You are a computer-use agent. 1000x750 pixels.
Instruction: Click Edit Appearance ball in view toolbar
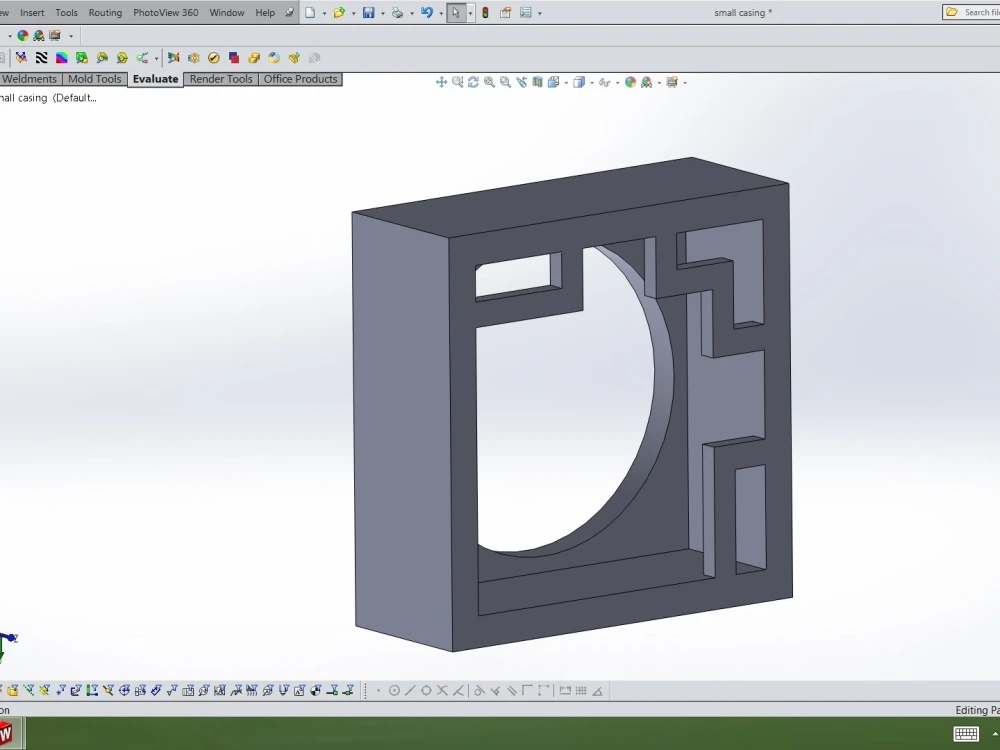[630, 82]
